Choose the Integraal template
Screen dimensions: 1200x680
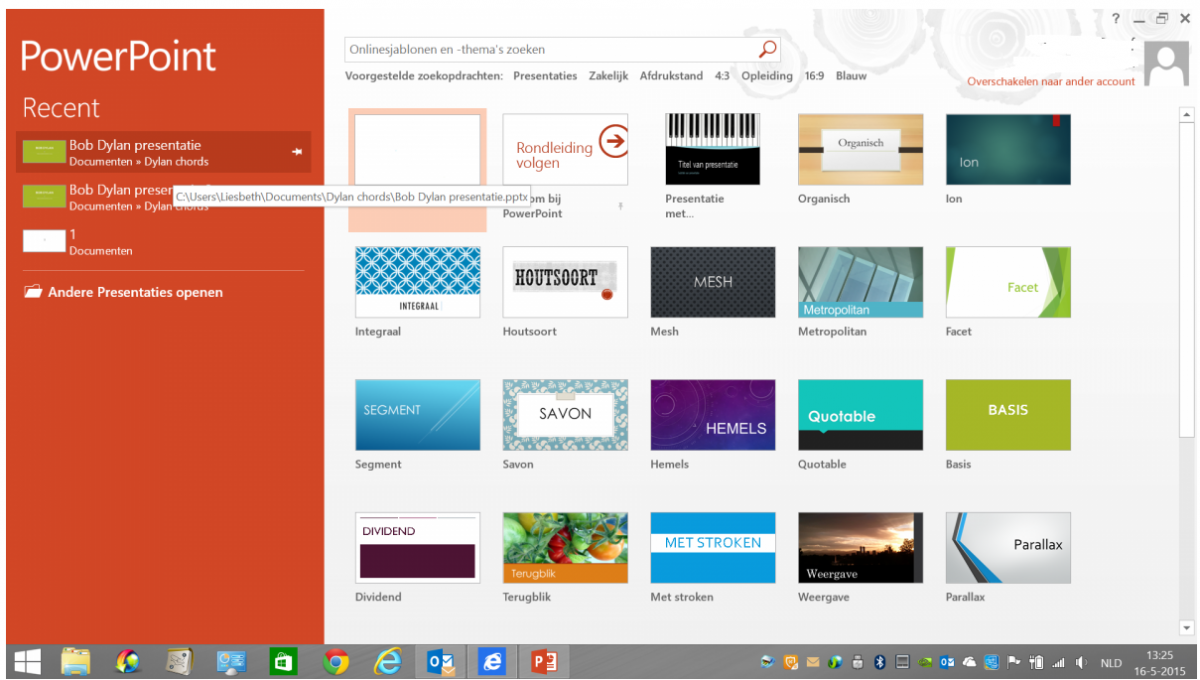coord(417,282)
